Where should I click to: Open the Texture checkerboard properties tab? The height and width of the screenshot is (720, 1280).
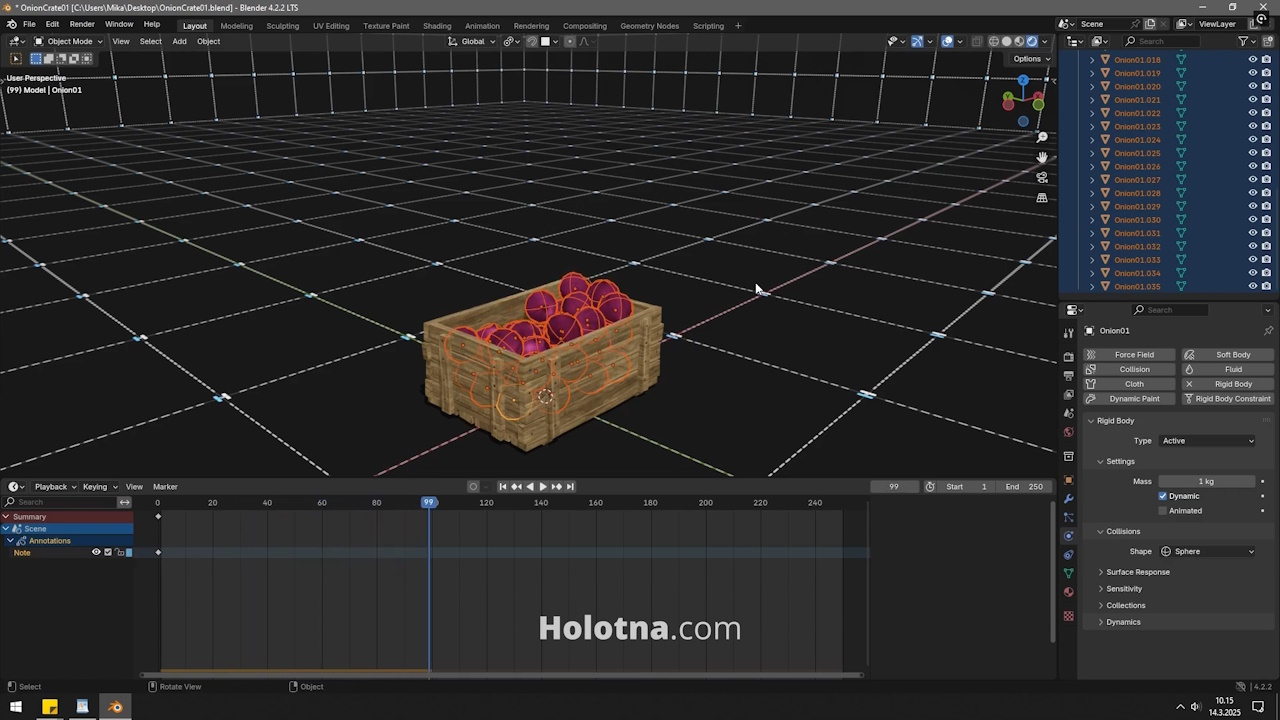click(1068, 616)
